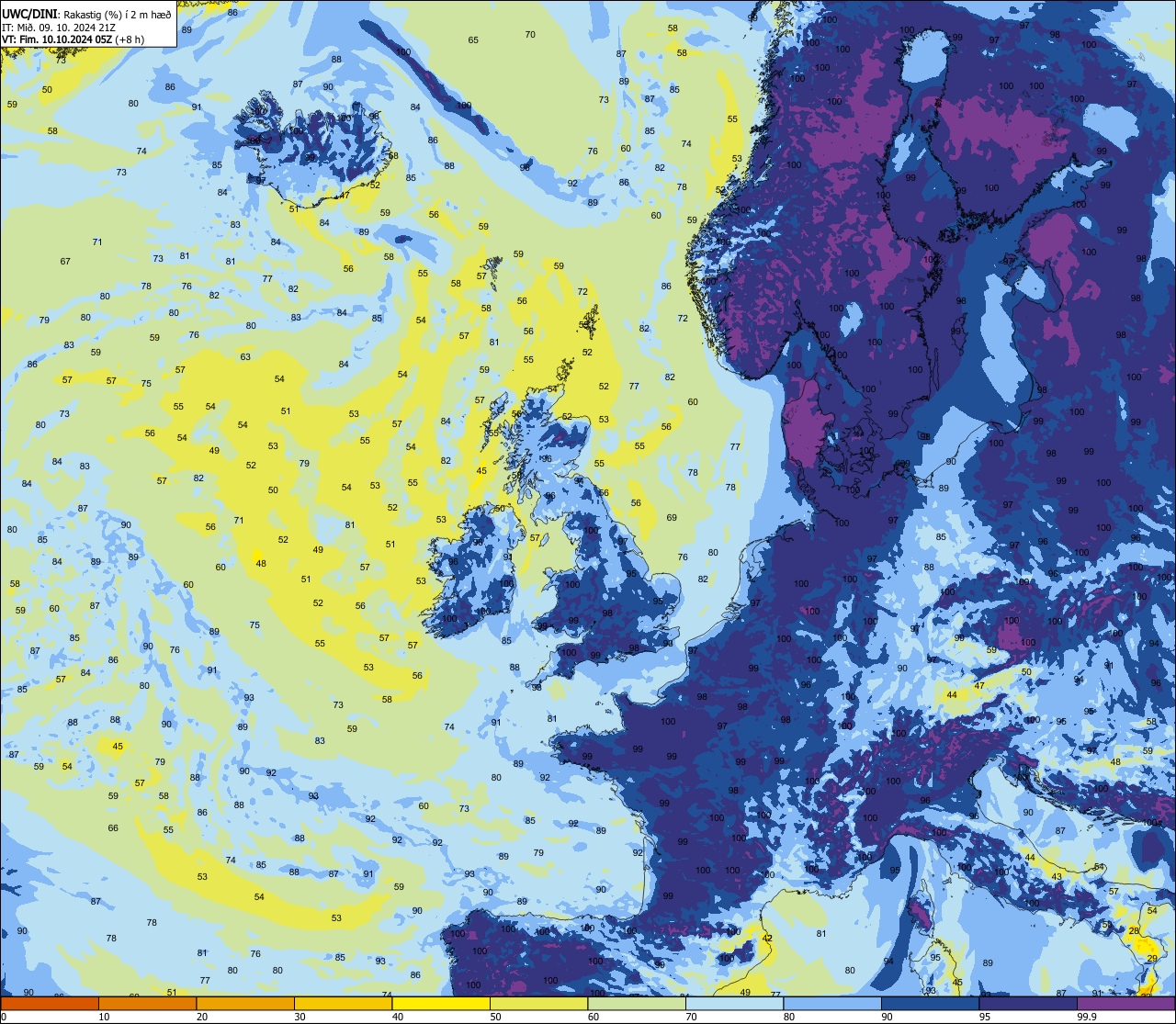The image size is (1176, 1024).
Task: Click the humidity value '70' at the top of the map
Action: [530, 34]
